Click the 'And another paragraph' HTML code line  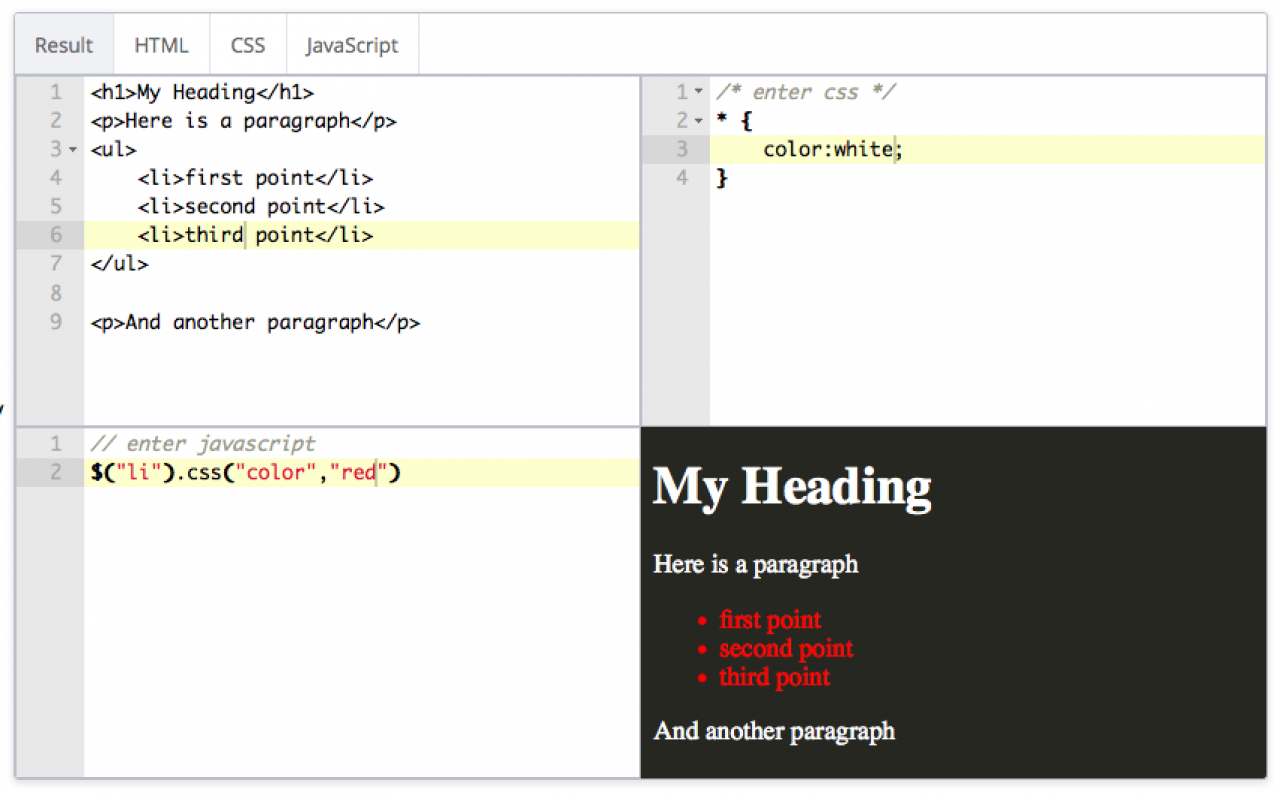click(x=255, y=322)
